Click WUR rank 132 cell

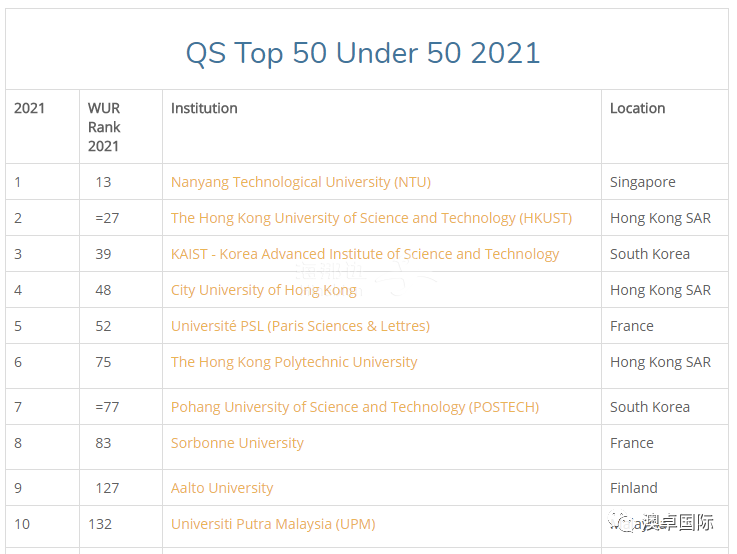(100, 524)
